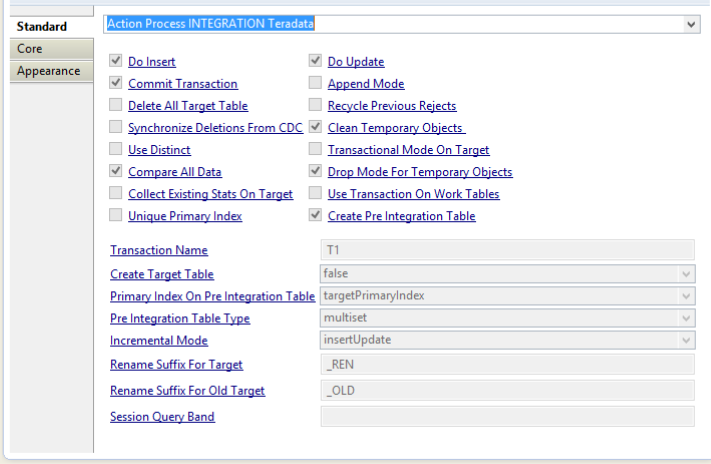Uncheck Drop Mode For Temporary Objects checkbox

(x=315, y=171)
